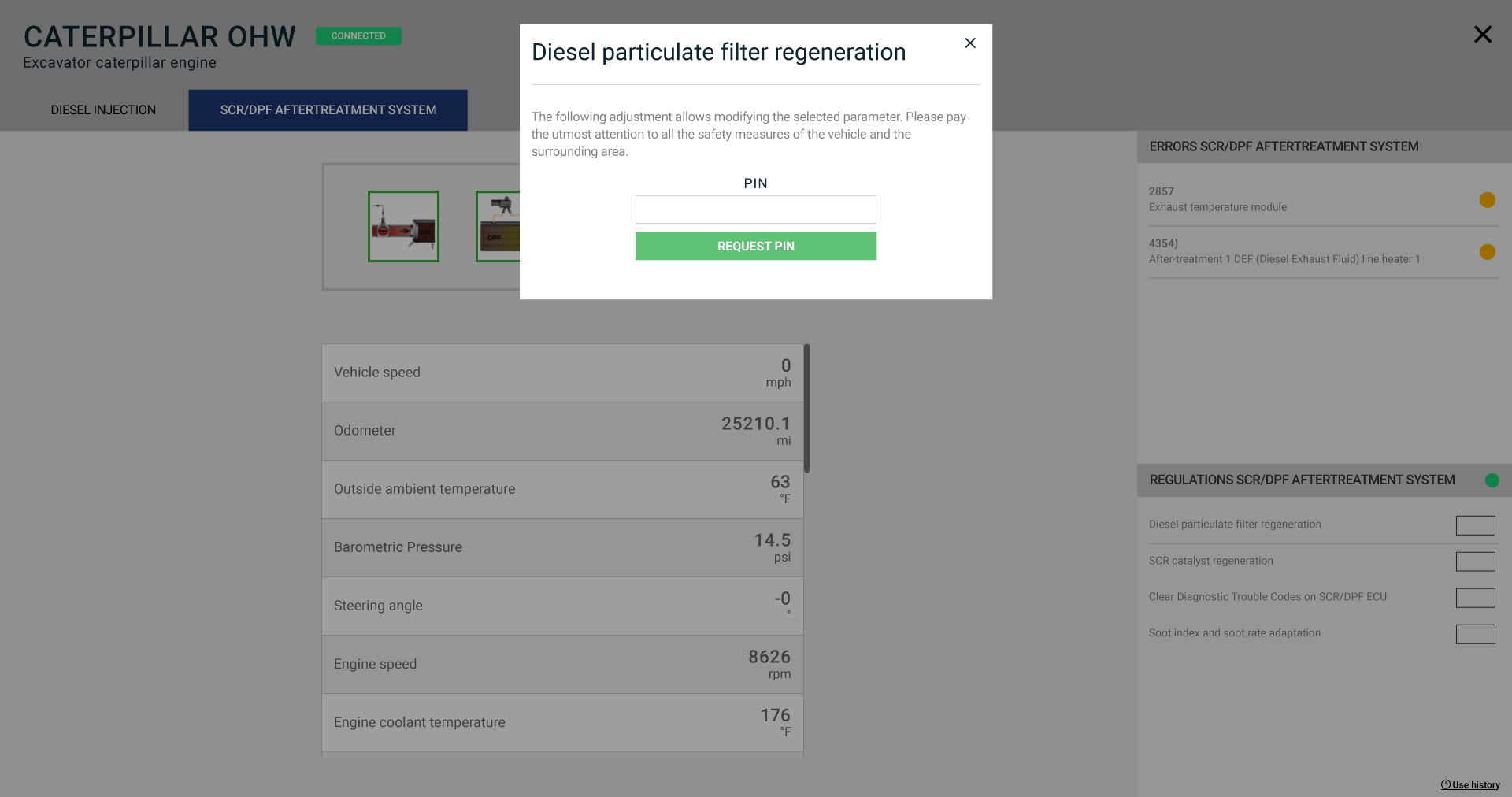Click yellow status dot for error 4354
This screenshot has width=1512, height=797.
pyautogui.click(x=1487, y=252)
